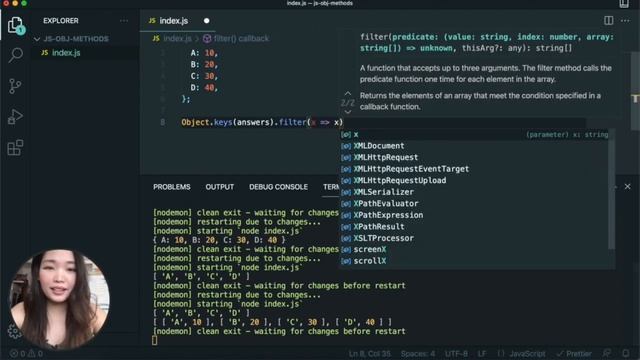Choose the scrollX suggestion

[x=474, y=261]
